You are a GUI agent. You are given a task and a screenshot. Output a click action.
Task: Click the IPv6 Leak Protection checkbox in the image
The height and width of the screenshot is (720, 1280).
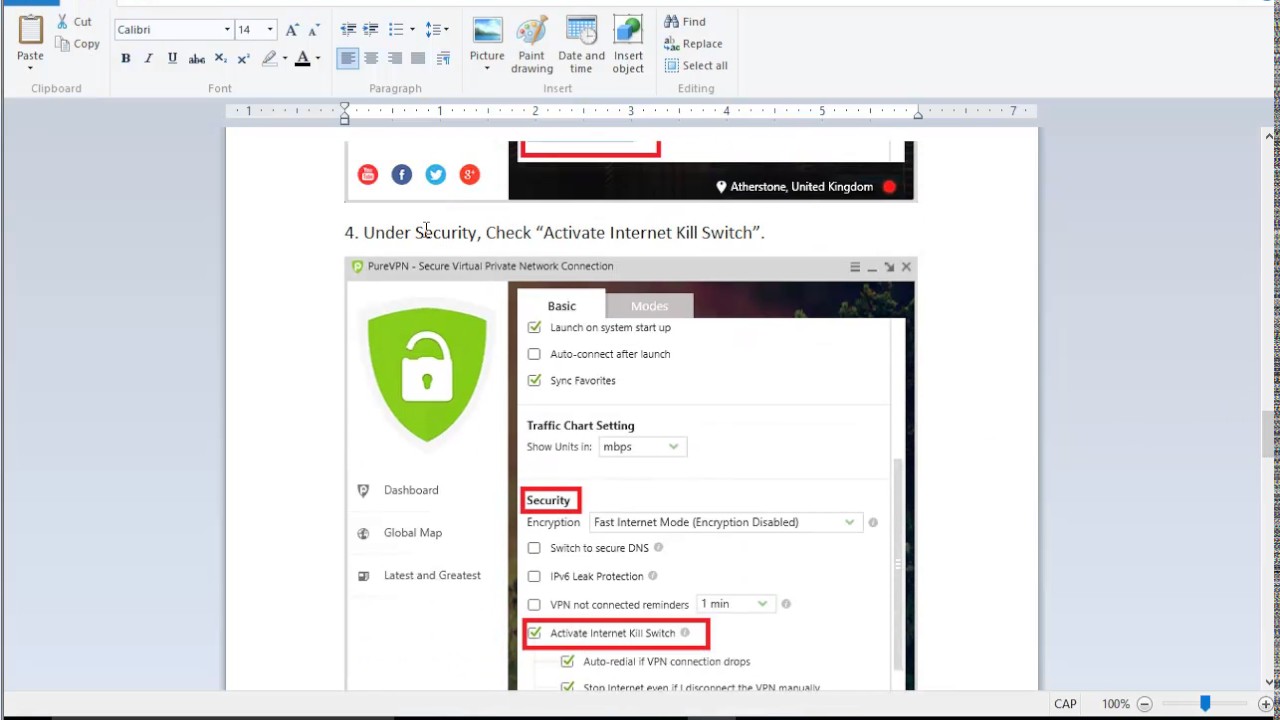[534, 576]
